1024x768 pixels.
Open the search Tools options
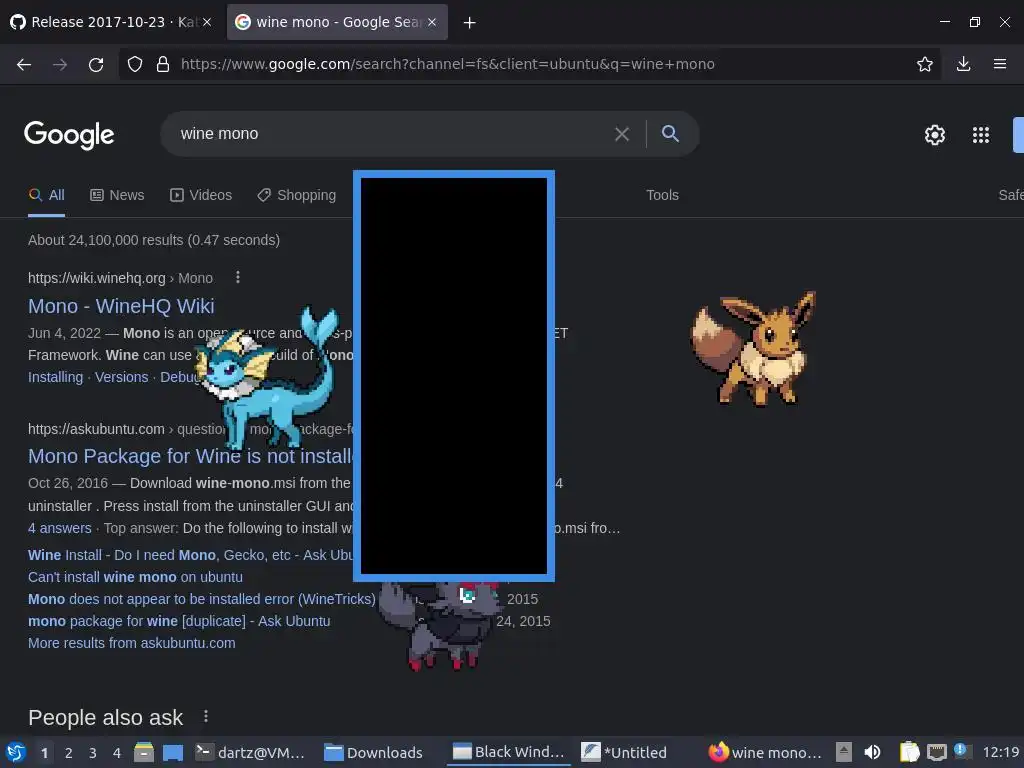[x=662, y=195]
